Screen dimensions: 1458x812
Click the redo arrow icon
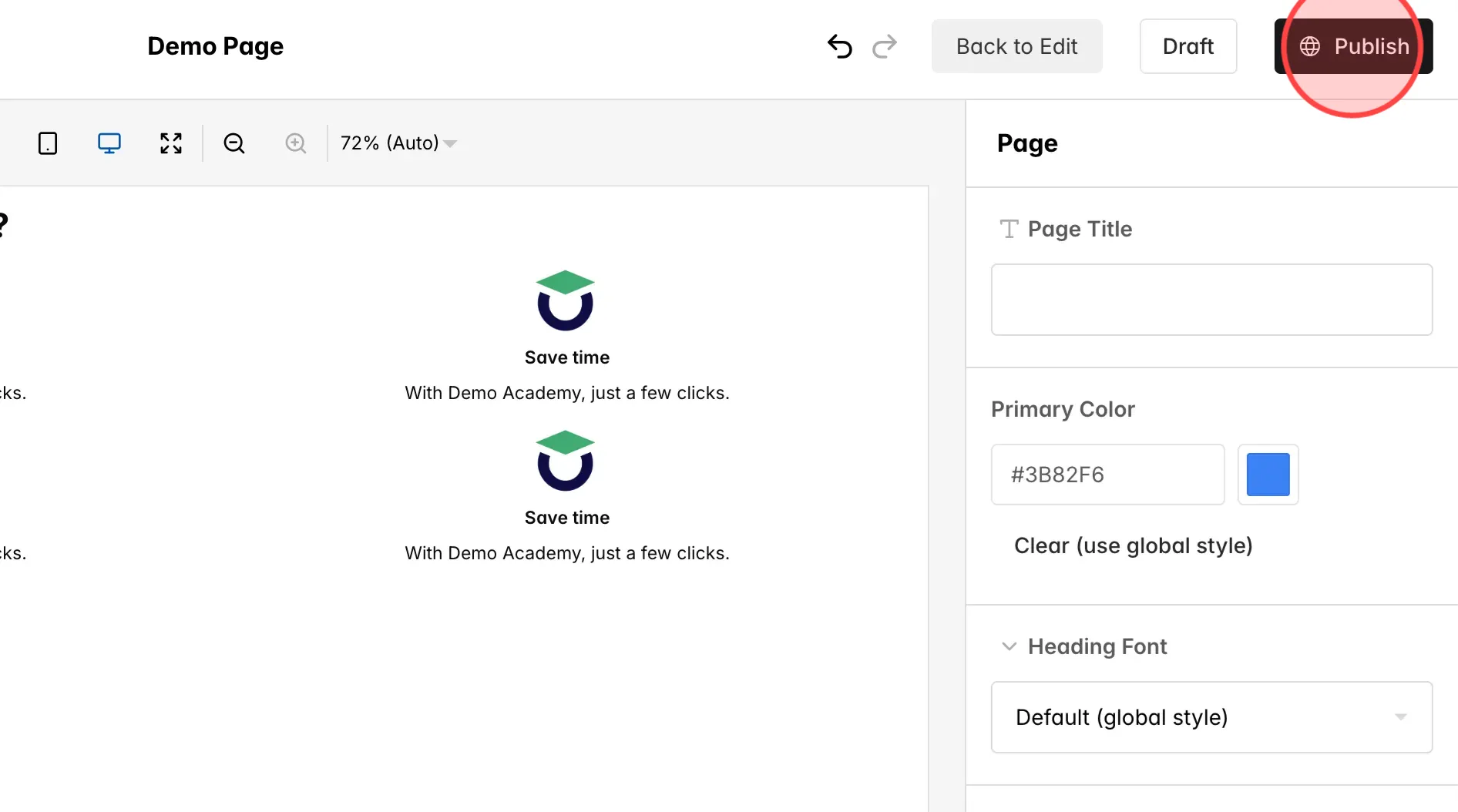[885, 46]
